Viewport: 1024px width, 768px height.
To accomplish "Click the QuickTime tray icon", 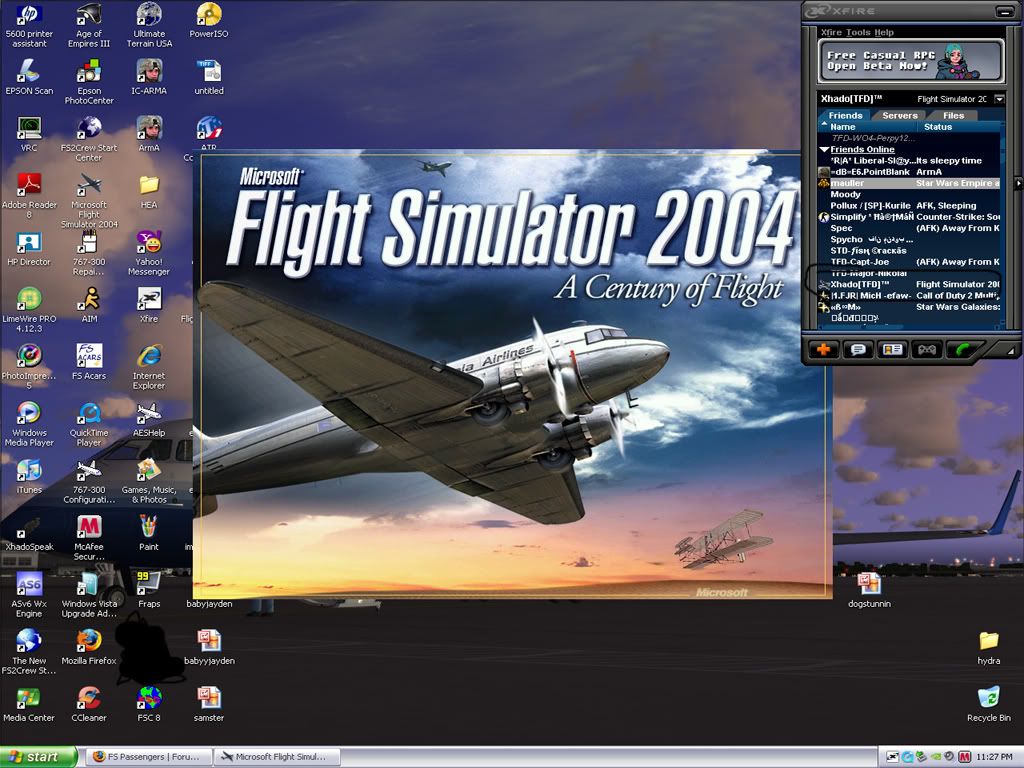I will point(907,757).
